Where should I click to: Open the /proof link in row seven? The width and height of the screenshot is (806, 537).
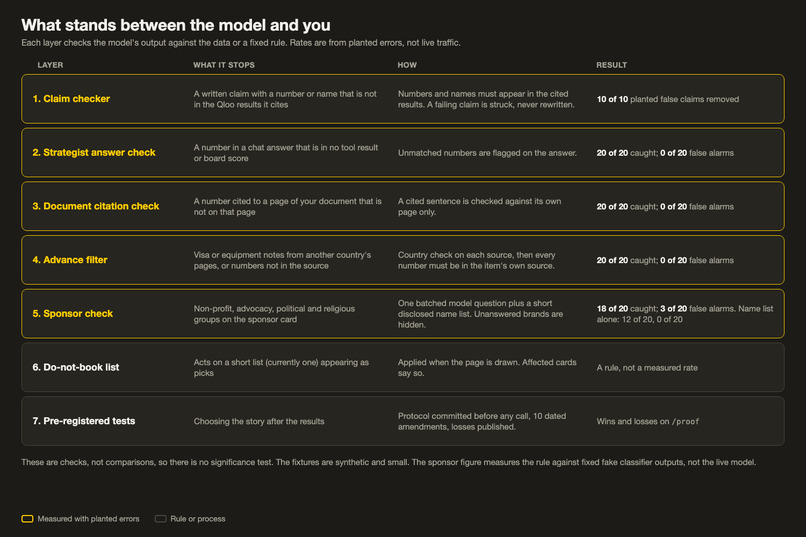685,421
